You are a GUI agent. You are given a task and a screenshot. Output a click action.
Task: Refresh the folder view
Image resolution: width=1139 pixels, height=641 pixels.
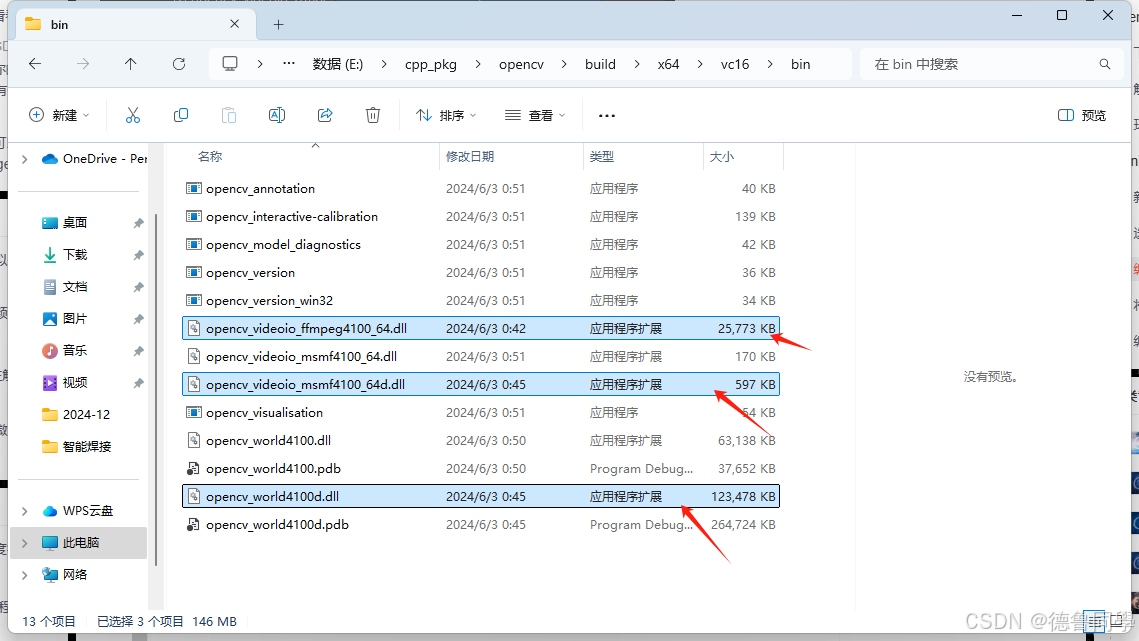pos(179,63)
